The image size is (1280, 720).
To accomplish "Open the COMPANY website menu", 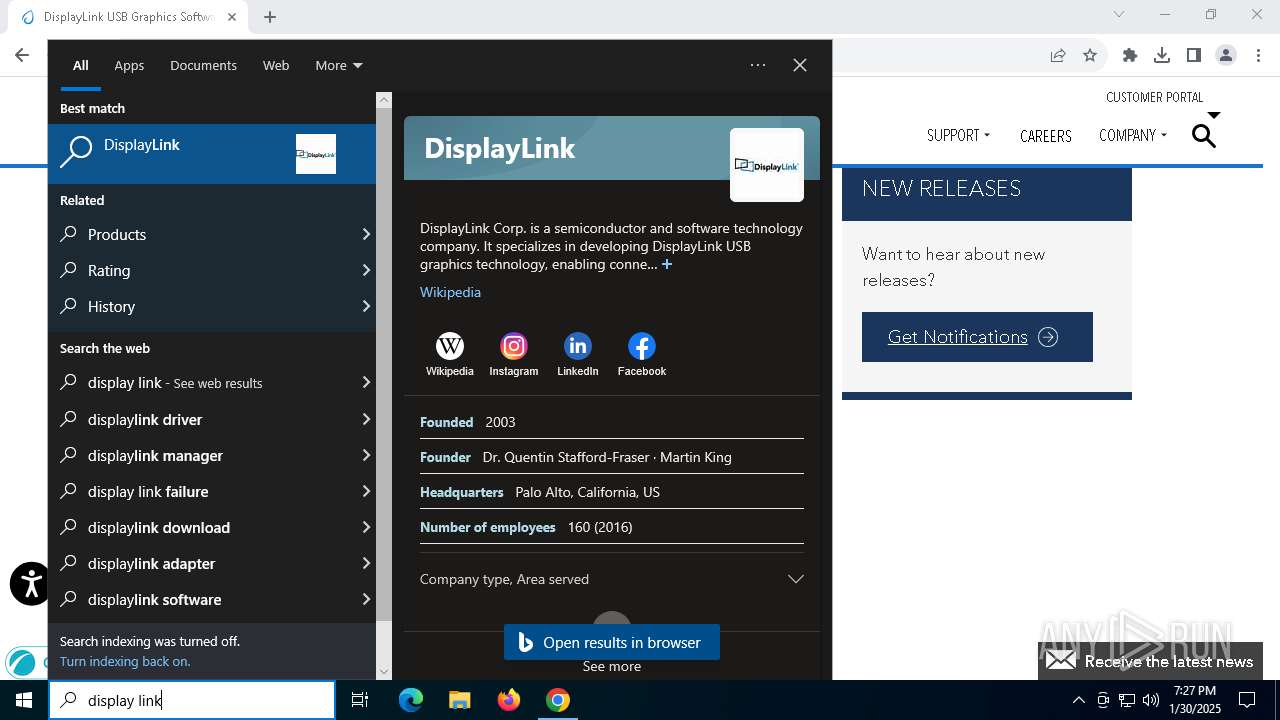I will [x=1133, y=135].
